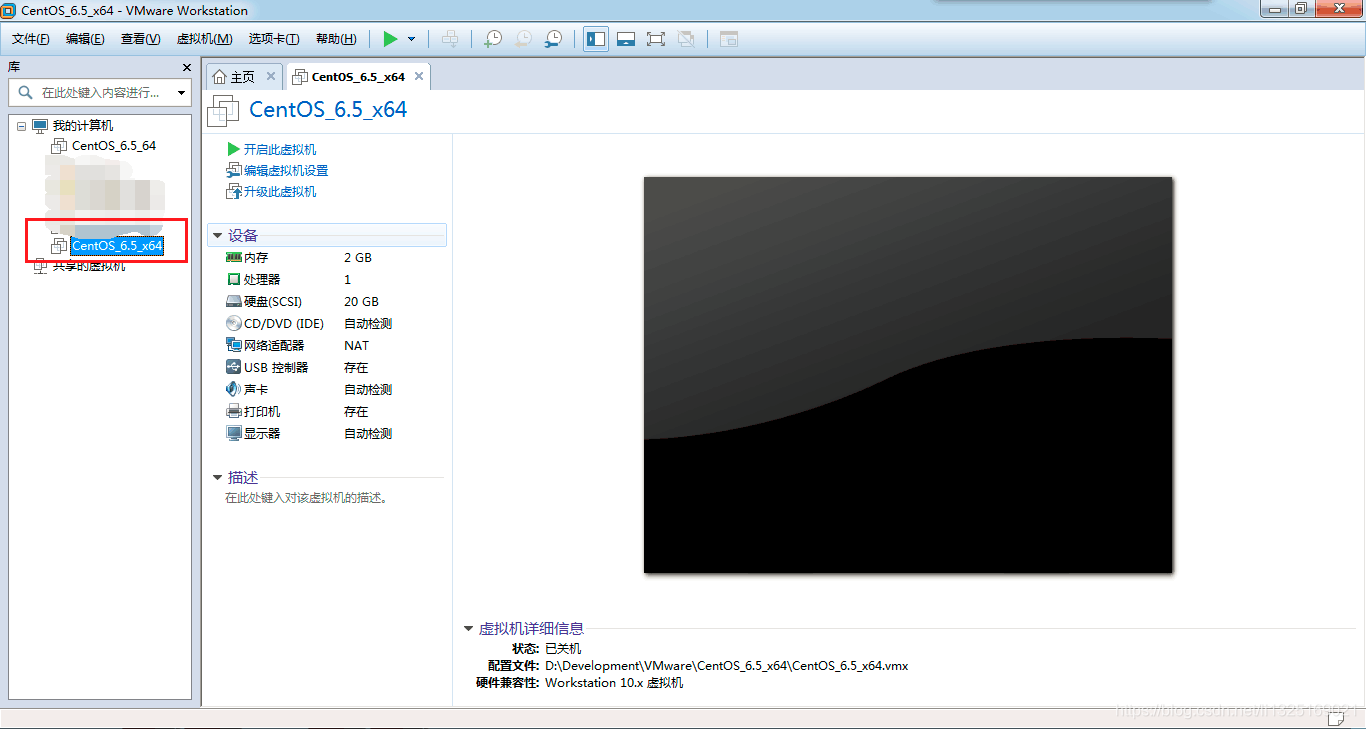Click the Unity mode toolbar icon
1366x729 pixels.
coord(686,39)
